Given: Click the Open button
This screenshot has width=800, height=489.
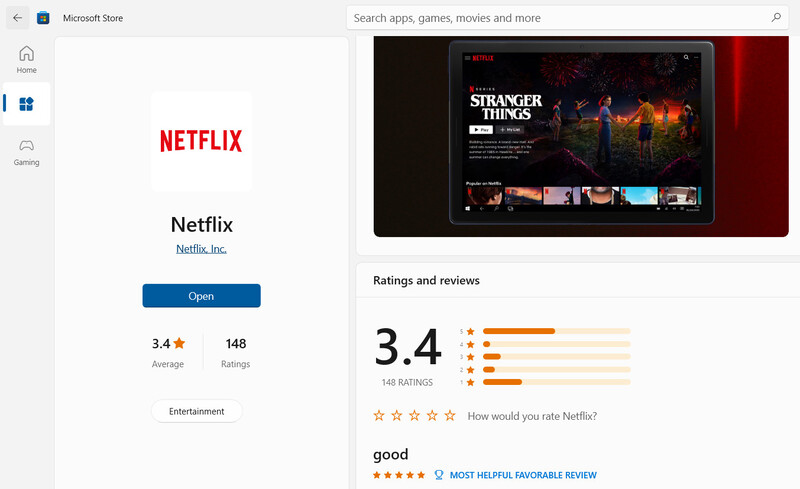Looking at the screenshot, I should (201, 296).
